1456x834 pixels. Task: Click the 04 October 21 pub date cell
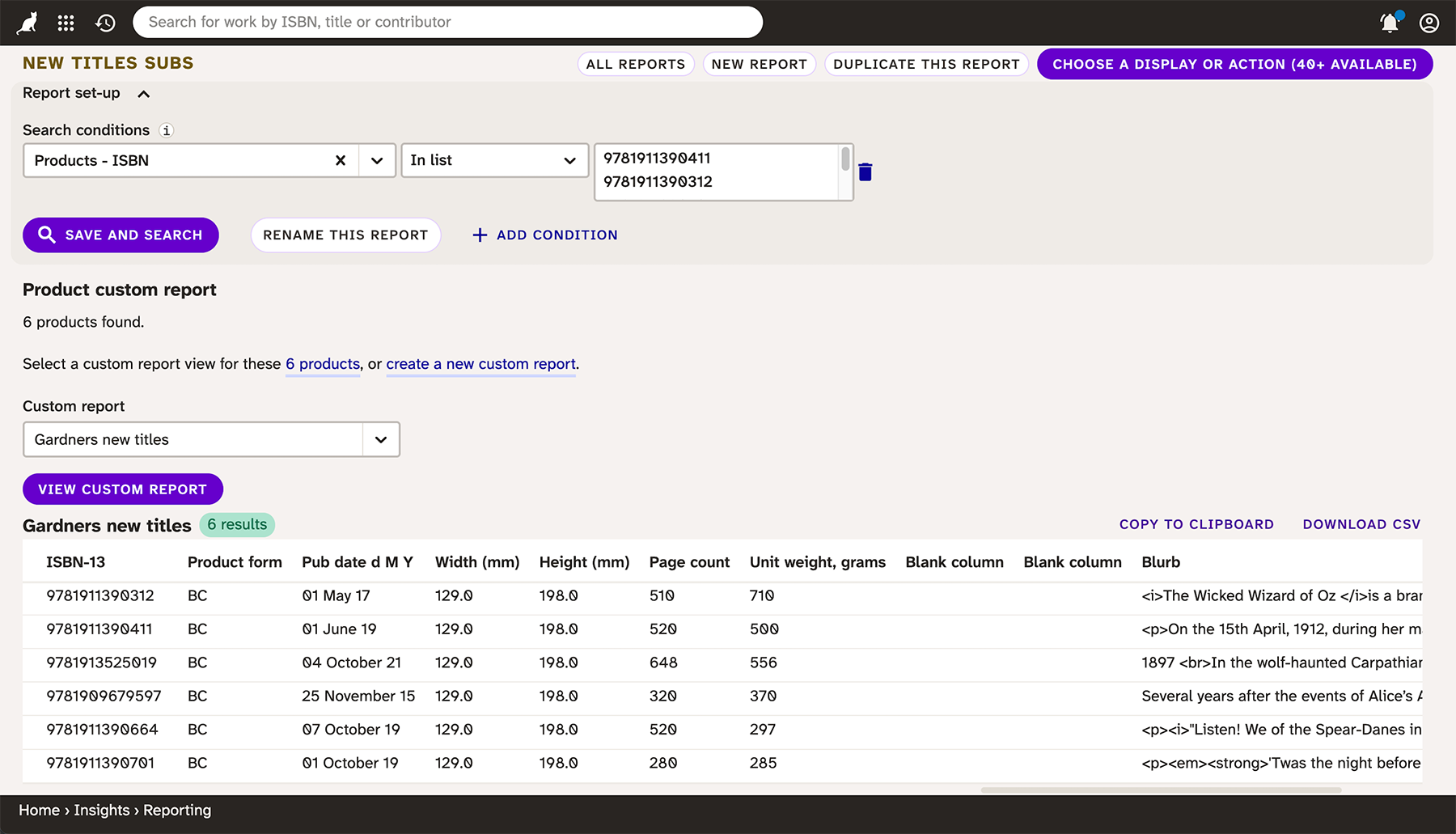pyautogui.click(x=352, y=663)
